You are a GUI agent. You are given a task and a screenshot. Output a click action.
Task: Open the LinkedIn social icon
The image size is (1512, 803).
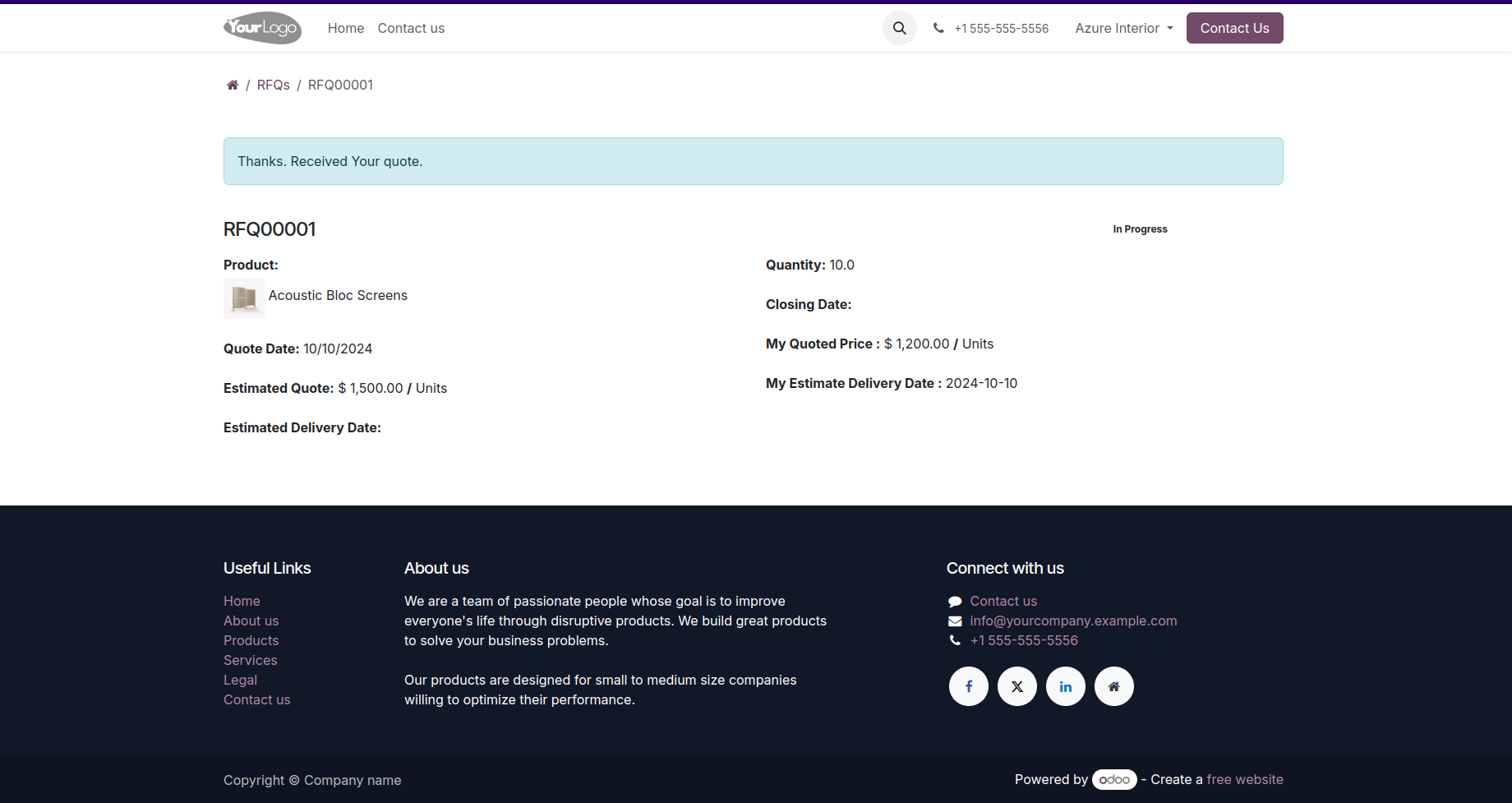click(x=1066, y=686)
